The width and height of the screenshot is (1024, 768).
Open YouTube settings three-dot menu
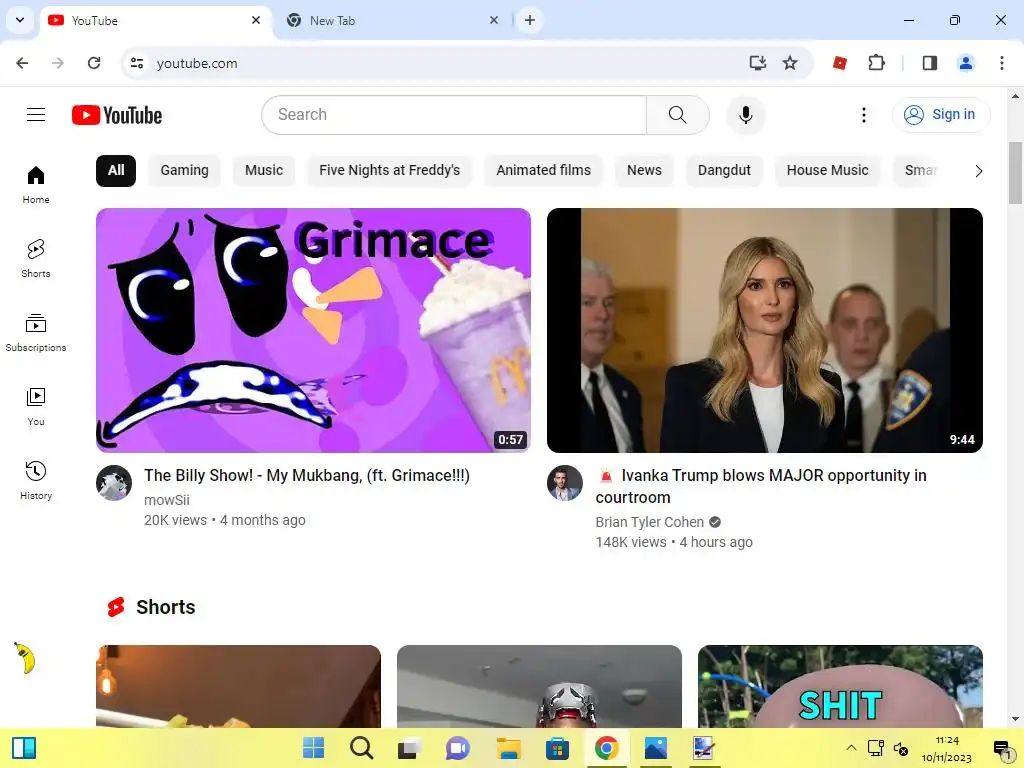(x=863, y=115)
